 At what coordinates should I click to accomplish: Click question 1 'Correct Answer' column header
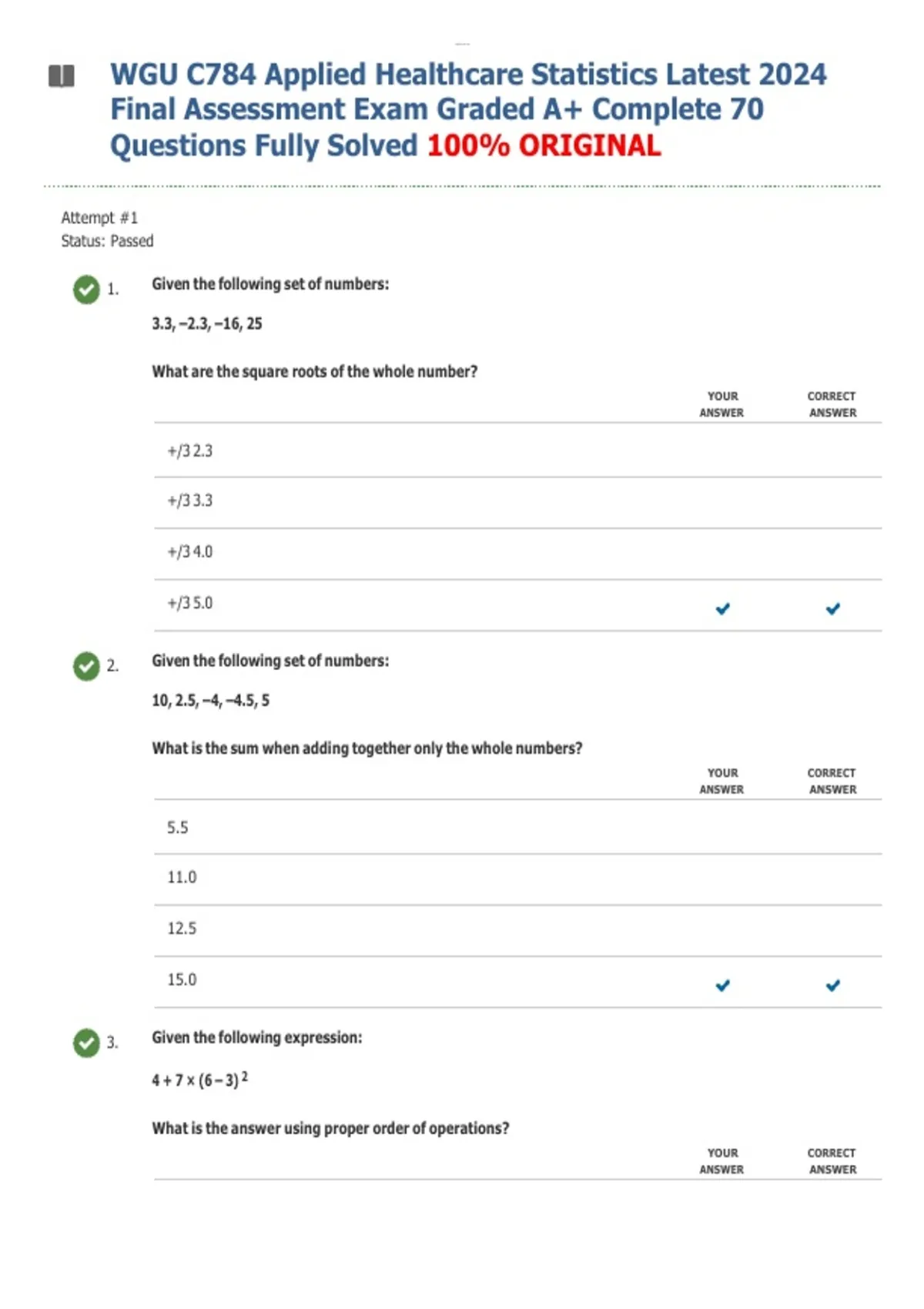point(832,404)
